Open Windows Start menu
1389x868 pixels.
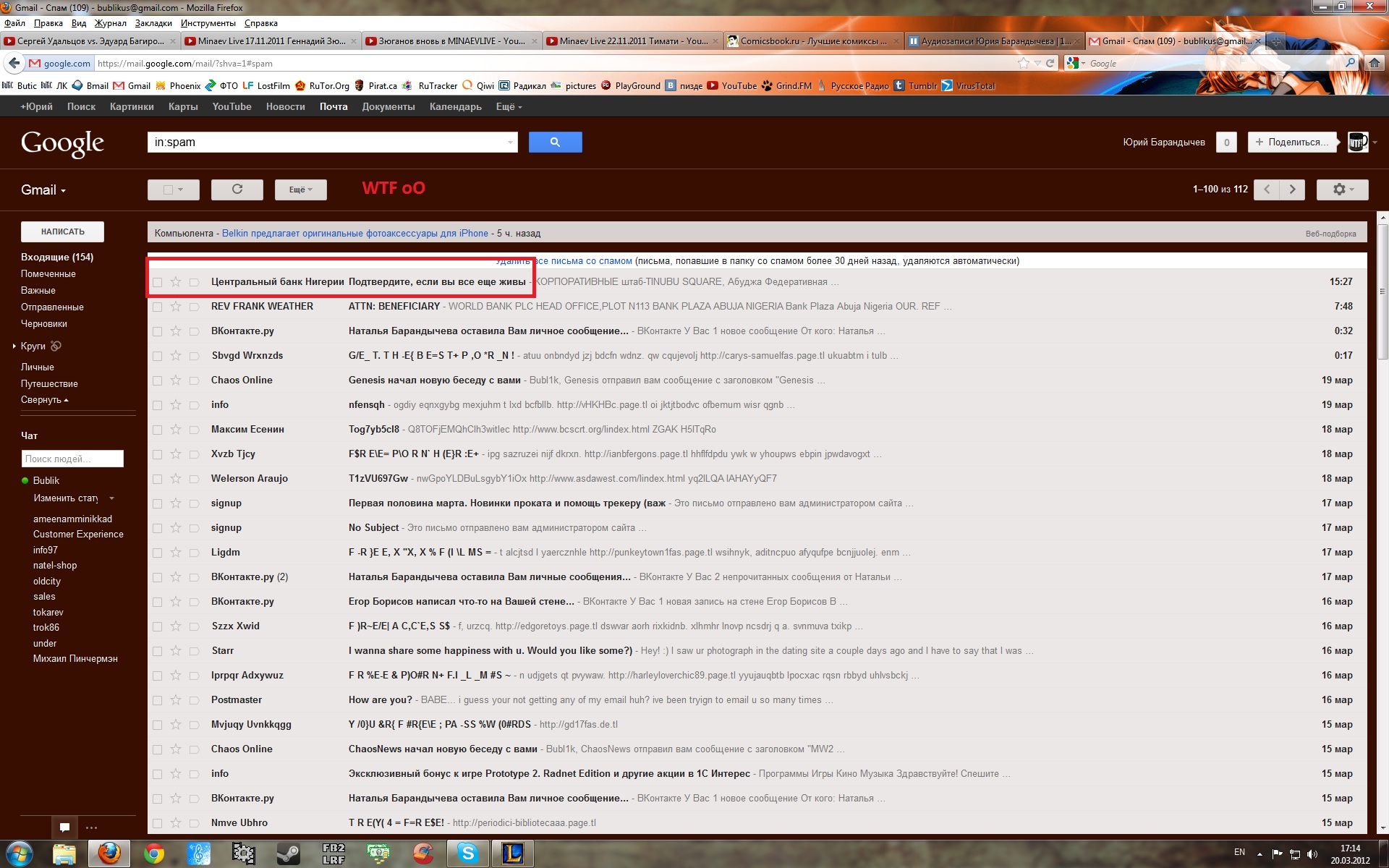(x=20, y=854)
